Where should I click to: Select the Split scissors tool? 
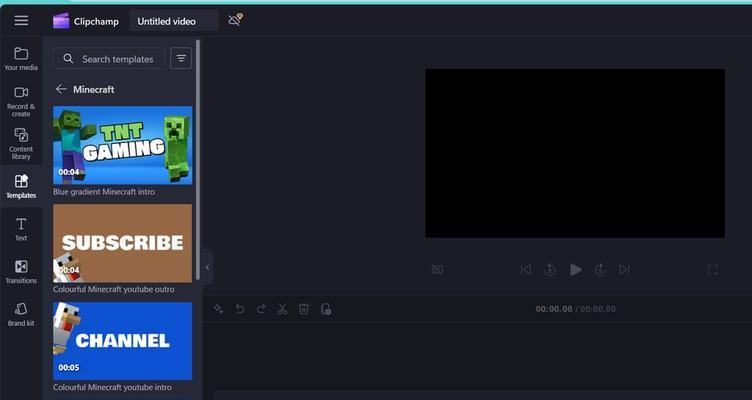[282, 309]
